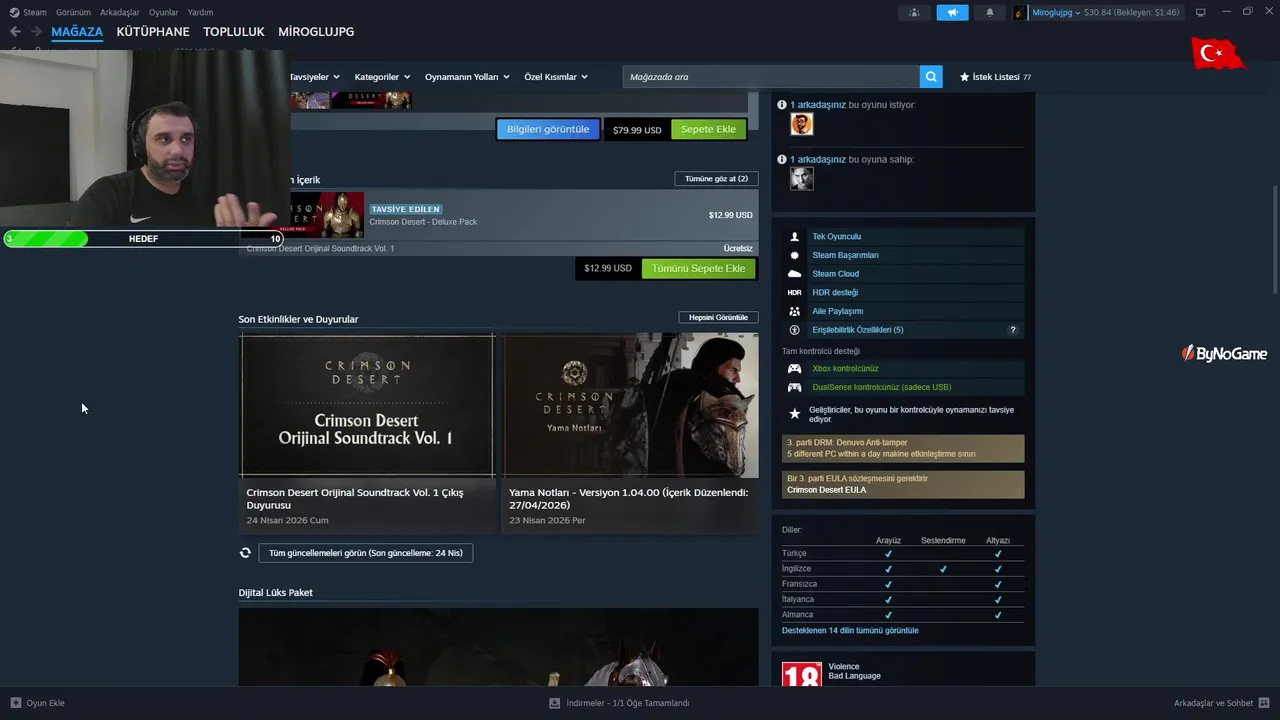Click the Tümünü Sepete Ekle button
This screenshot has width=1280, height=720.
point(698,268)
